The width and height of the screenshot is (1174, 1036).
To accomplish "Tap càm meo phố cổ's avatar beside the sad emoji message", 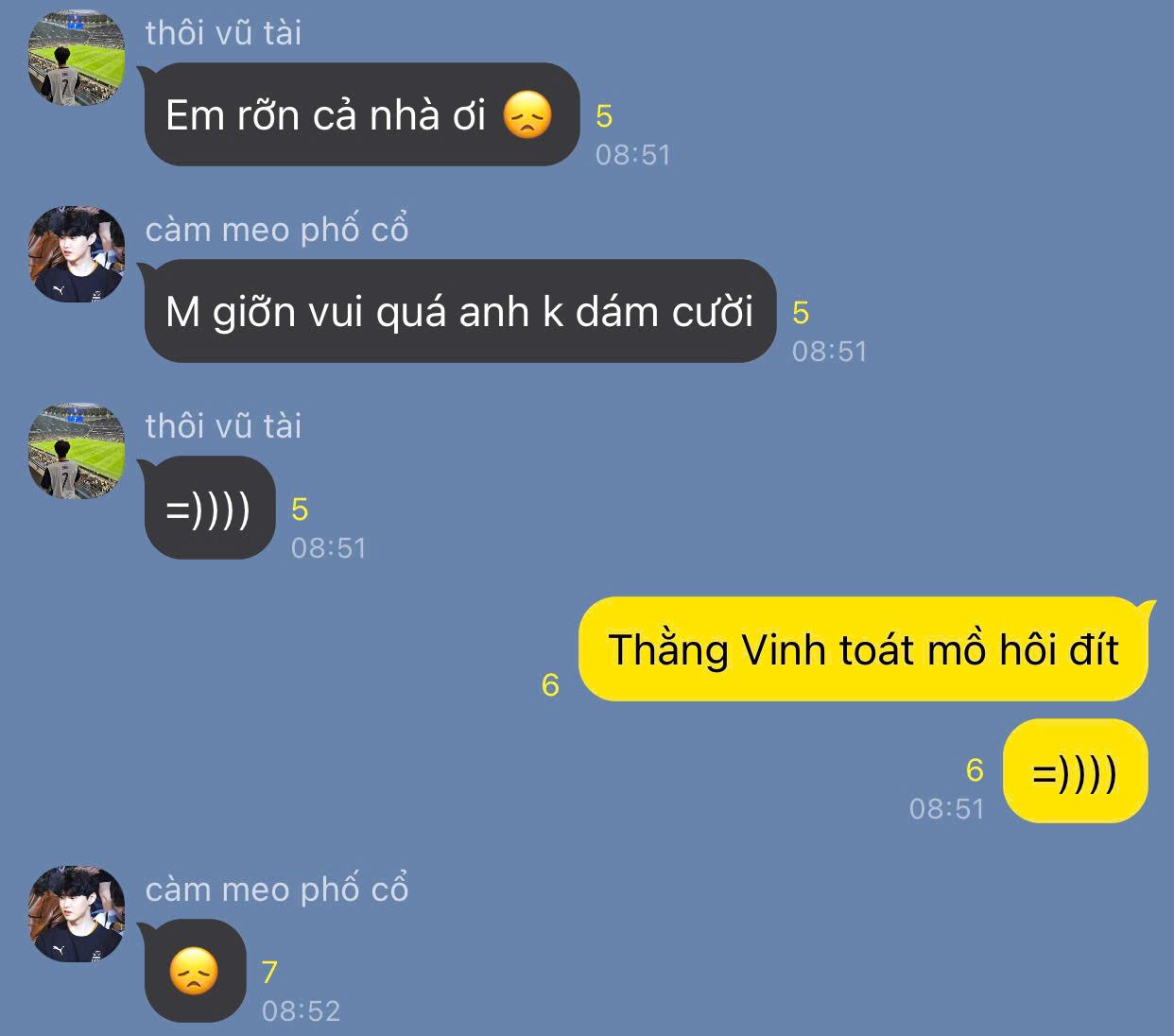I will [77, 914].
